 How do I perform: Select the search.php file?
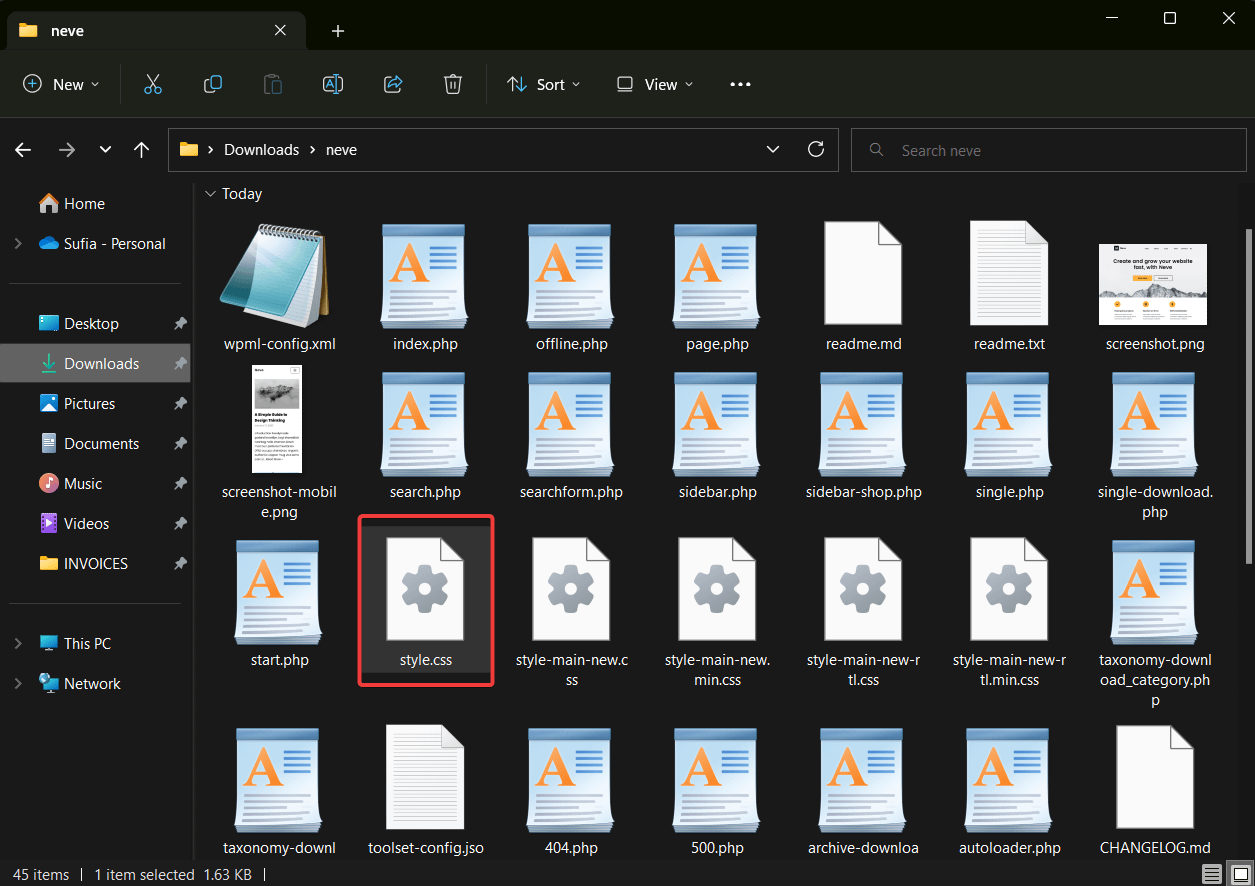coord(425,436)
